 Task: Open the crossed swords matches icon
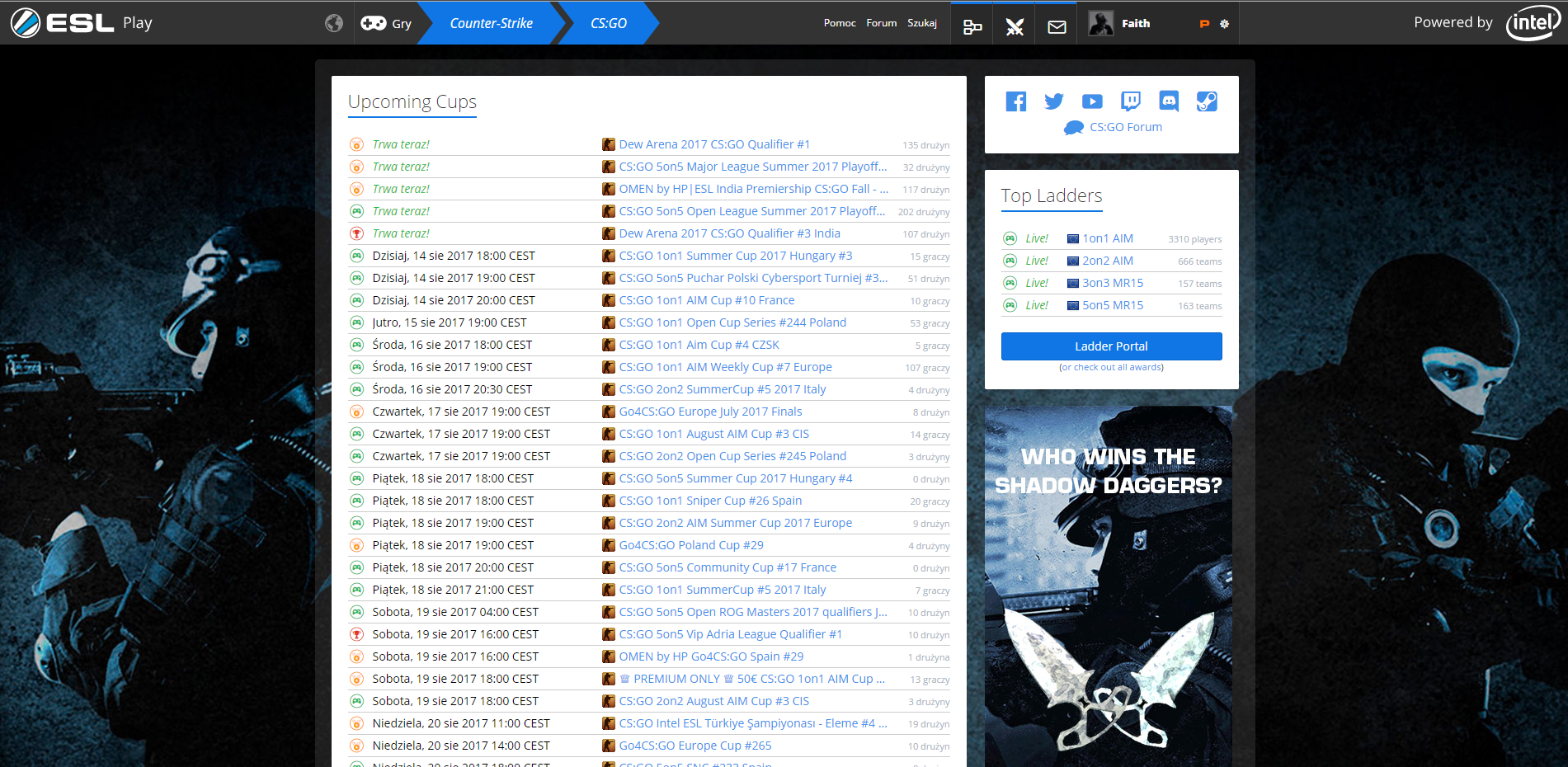tap(1015, 27)
